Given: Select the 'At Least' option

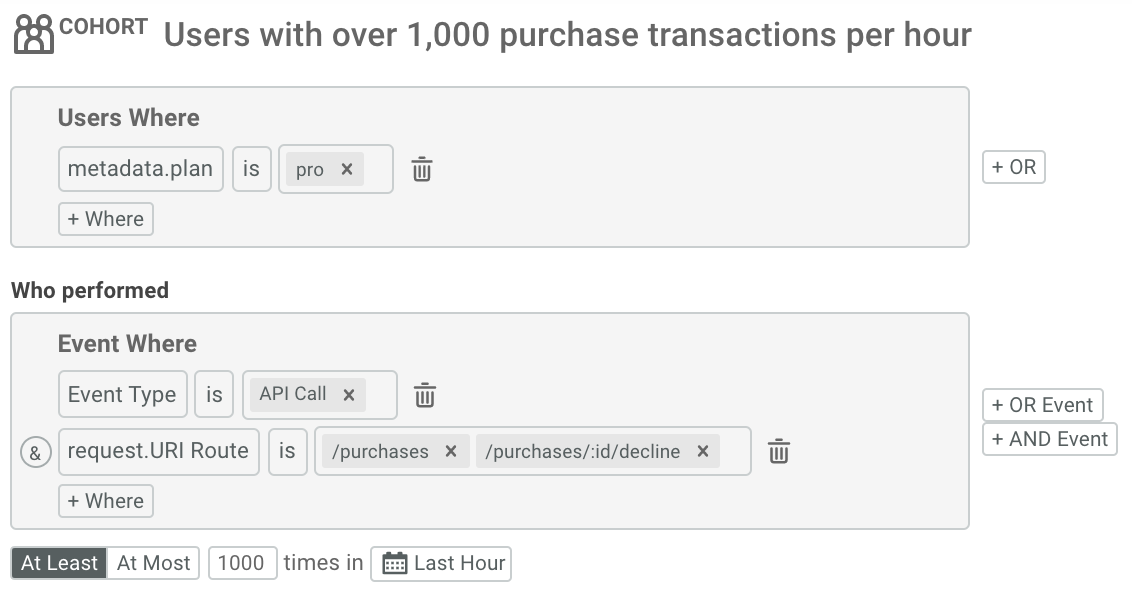Looking at the screenshot, I should pos(59,563).
